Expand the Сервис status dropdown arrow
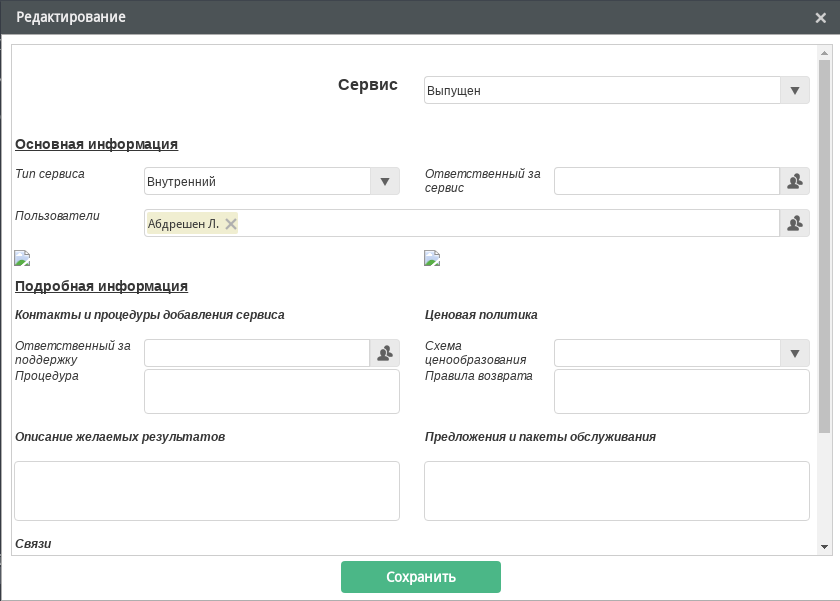The image size is (840, 601). click(x=795, y=91)
